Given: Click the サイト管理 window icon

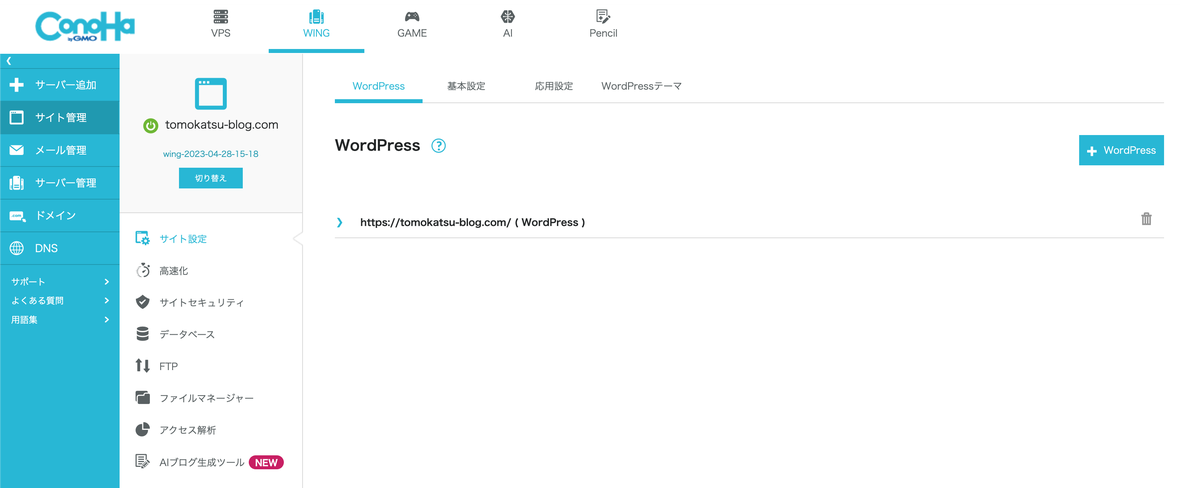Looking at the screenshot, I should click(x=17, y=117).
